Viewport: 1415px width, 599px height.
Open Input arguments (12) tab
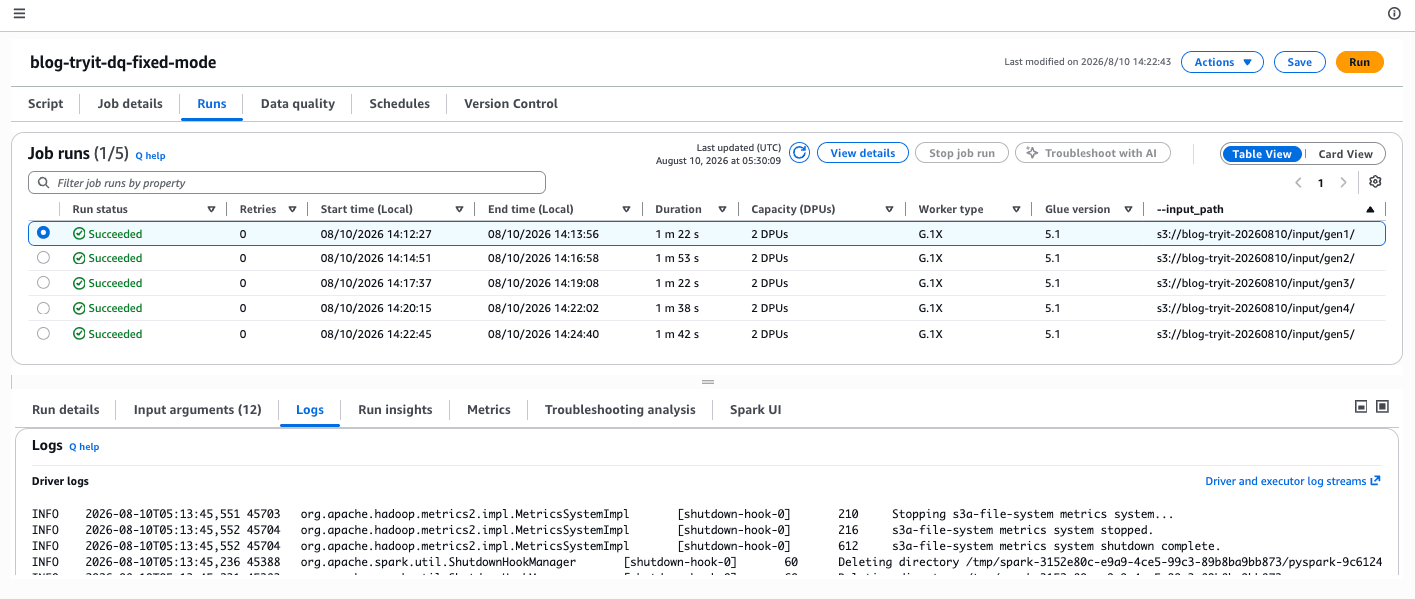click(197, 410)
